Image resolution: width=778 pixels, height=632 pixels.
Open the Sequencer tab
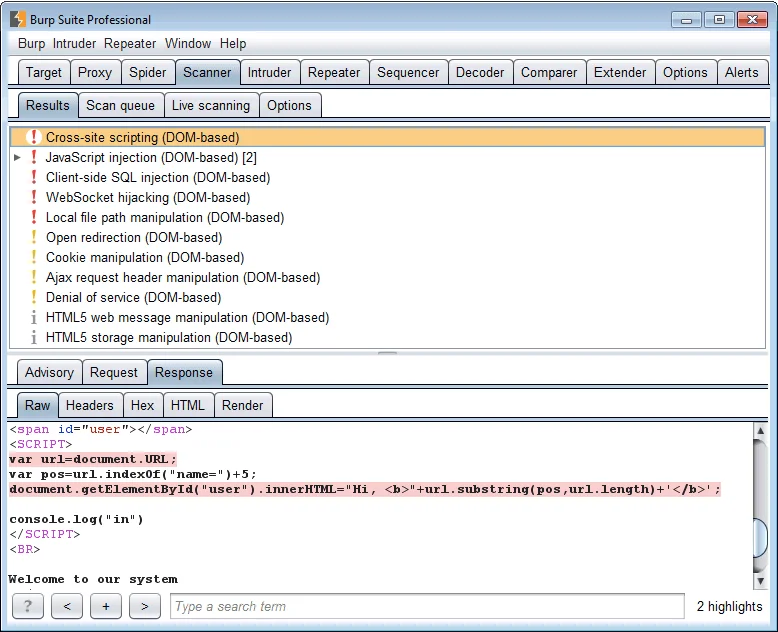click(408, 72)
